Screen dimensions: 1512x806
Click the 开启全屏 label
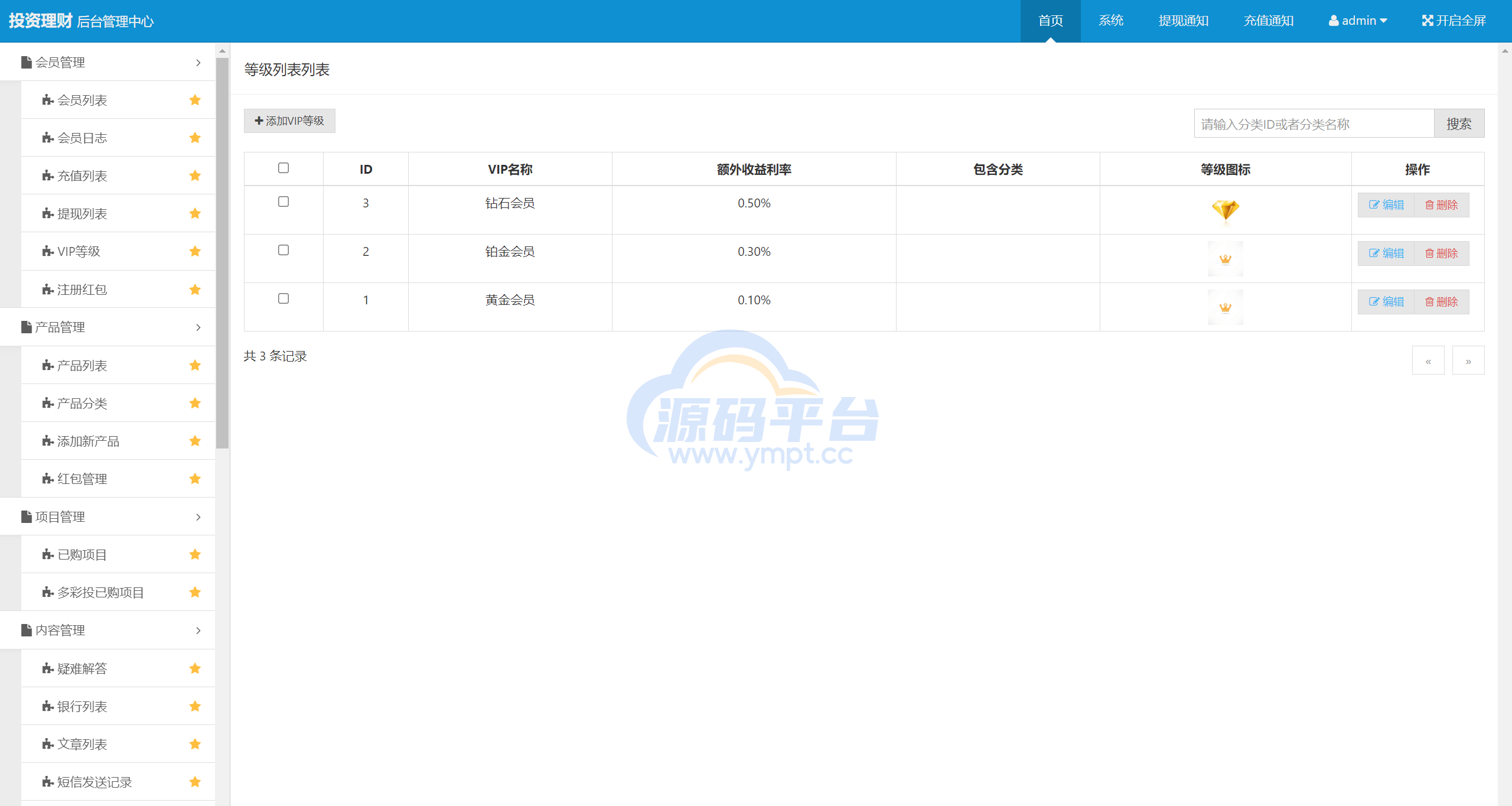coord(1461,21)
